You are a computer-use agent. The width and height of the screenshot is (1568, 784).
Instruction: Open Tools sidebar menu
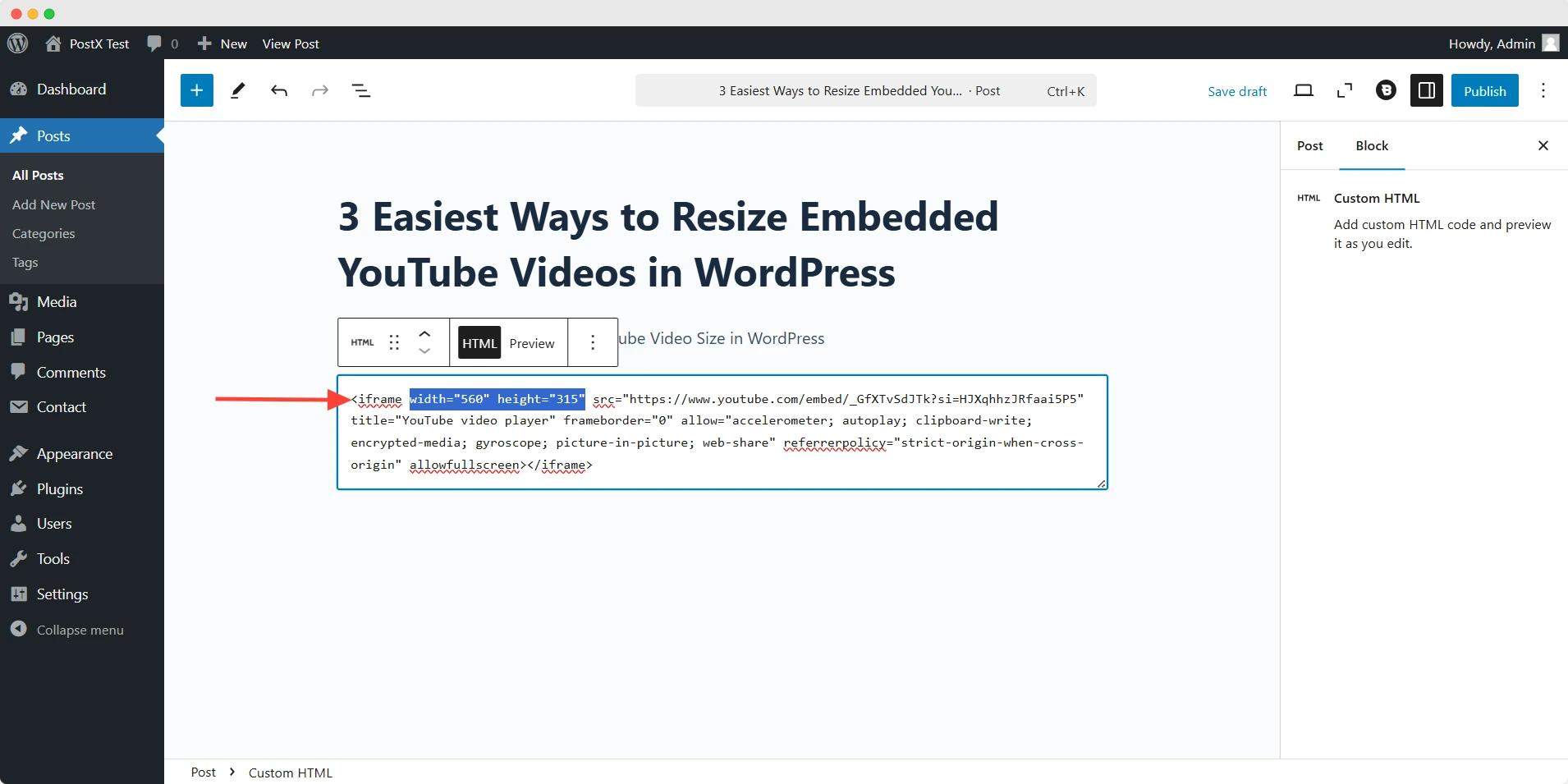(82, 558)
